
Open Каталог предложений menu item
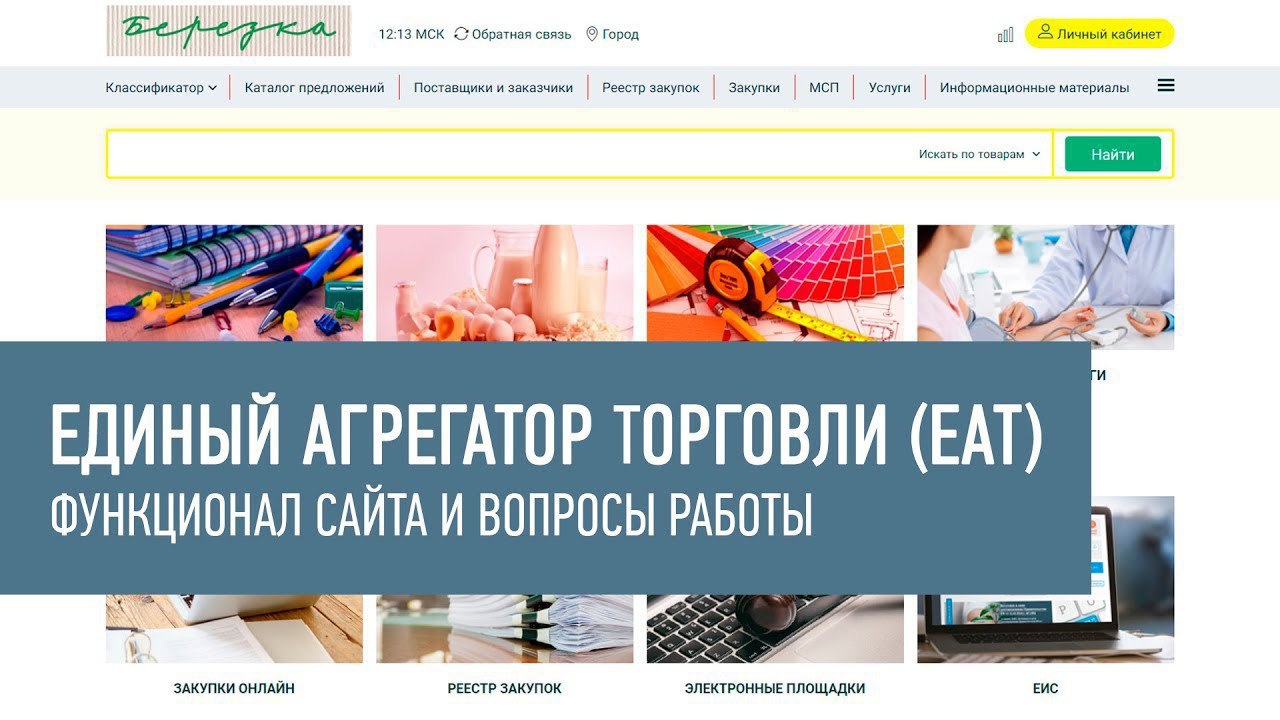pyautogui.click(x=314, y=88)
